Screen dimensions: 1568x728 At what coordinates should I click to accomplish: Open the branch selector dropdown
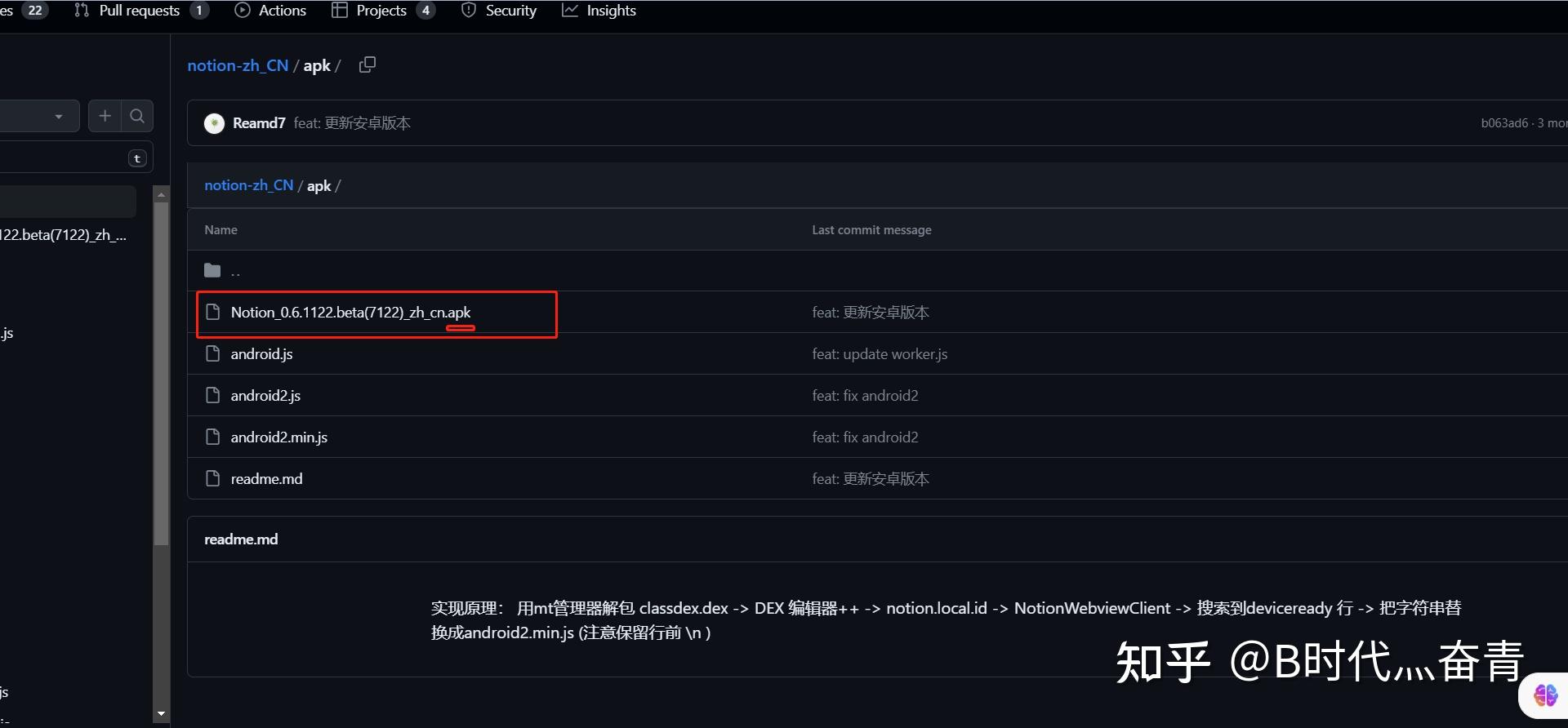point(39,116)
